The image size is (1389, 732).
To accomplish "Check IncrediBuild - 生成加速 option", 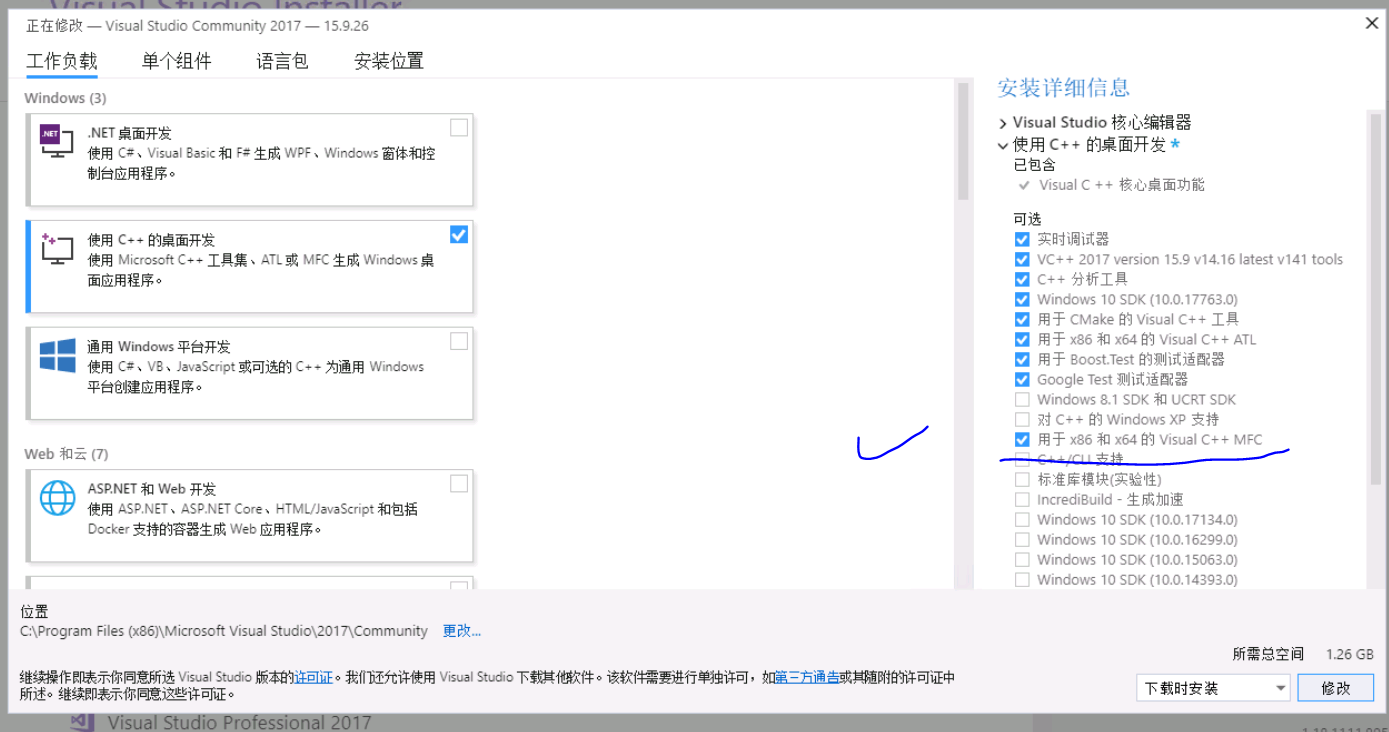I will coord(1022,499).
